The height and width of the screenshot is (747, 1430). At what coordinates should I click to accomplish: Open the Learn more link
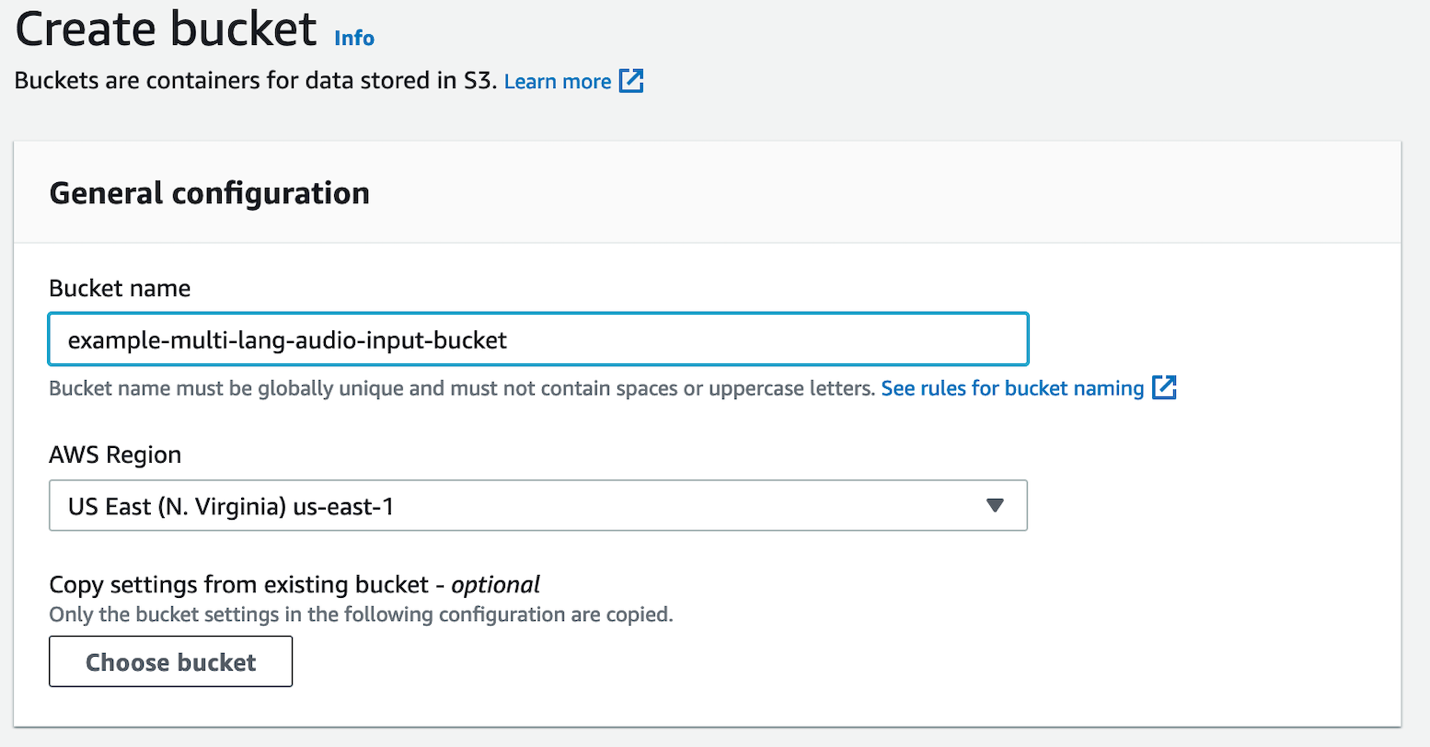(557, 82)
